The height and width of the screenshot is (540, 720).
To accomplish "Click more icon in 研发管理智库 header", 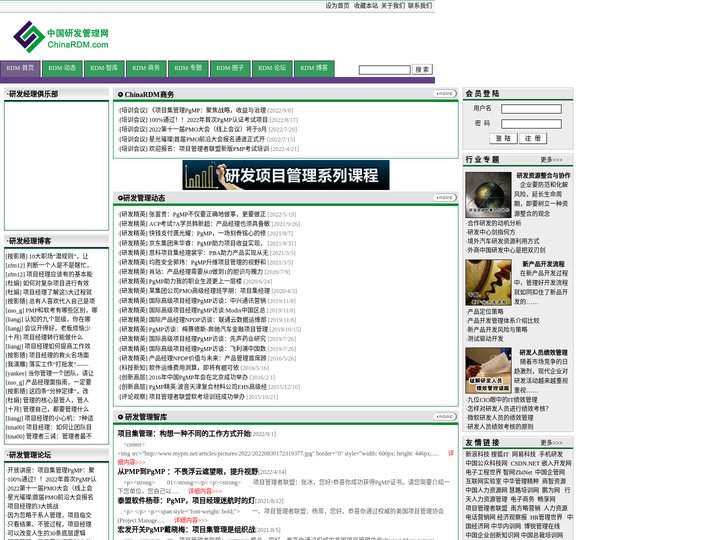I will click(444, 416).
